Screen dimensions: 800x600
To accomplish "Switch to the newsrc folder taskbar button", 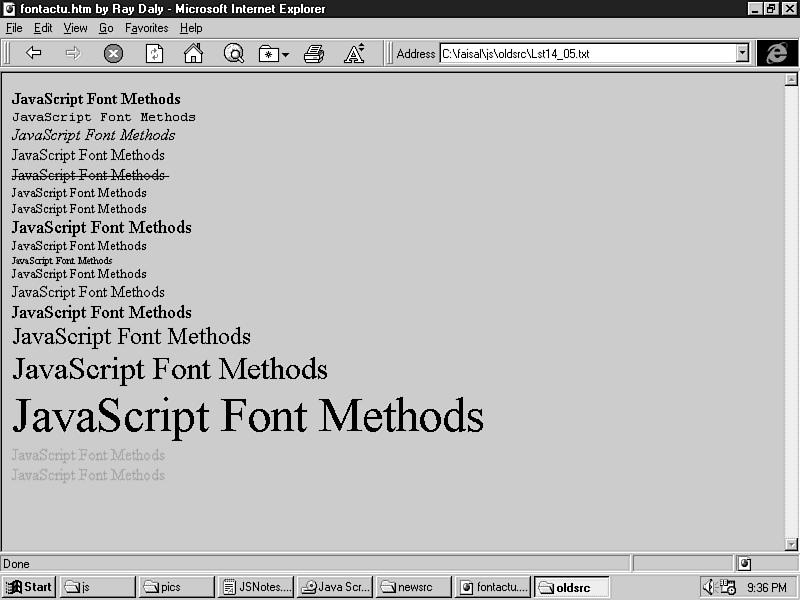I will [414, 587].
